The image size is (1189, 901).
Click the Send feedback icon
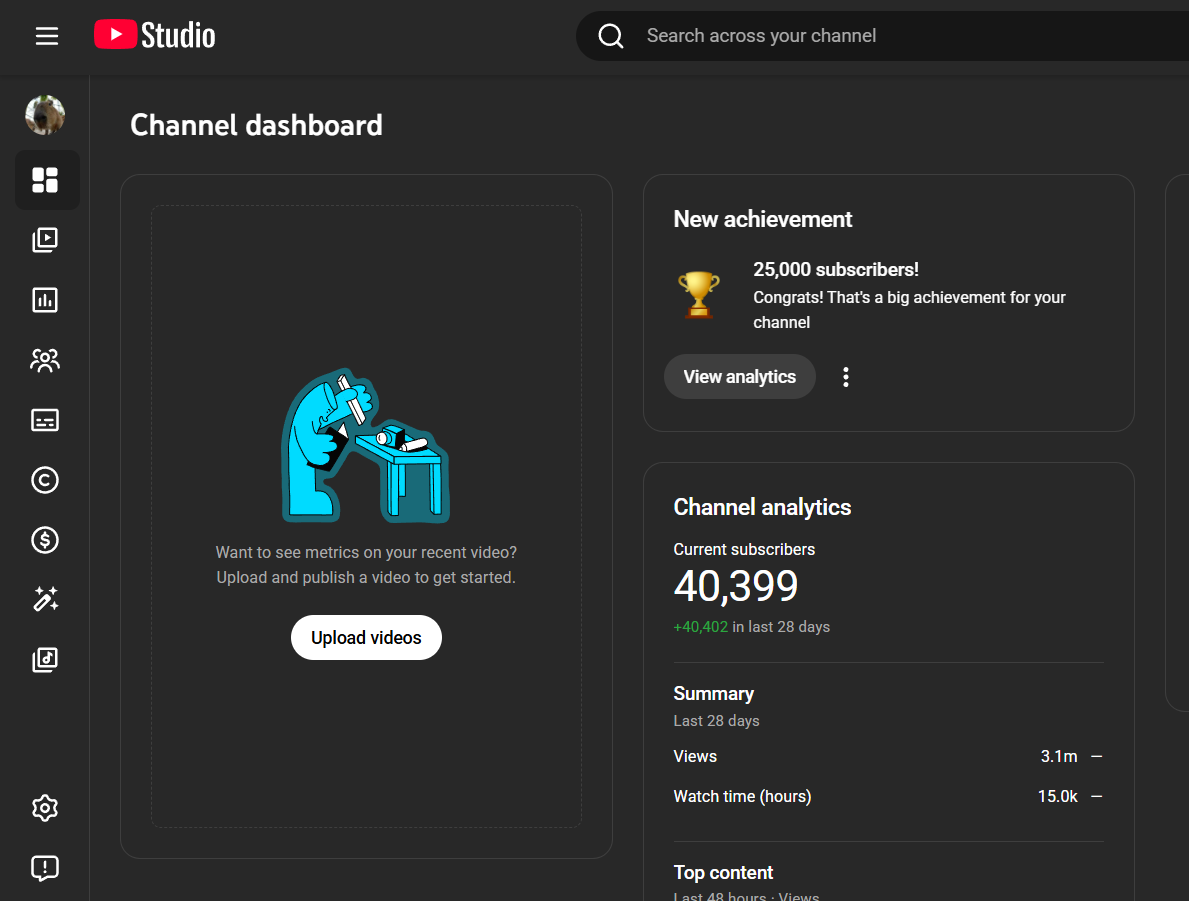pos(45,868)
